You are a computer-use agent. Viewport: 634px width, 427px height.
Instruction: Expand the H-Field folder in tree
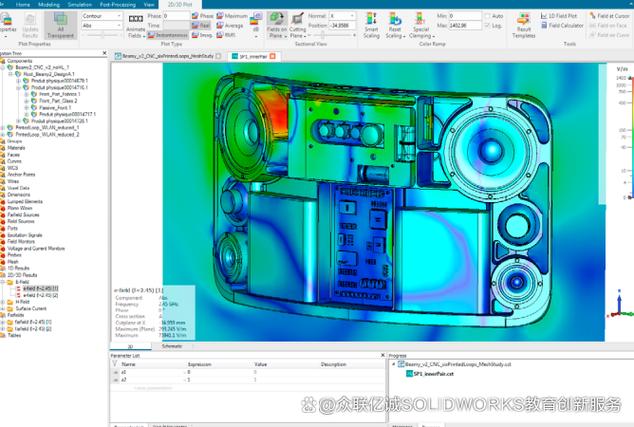point(2,302)
